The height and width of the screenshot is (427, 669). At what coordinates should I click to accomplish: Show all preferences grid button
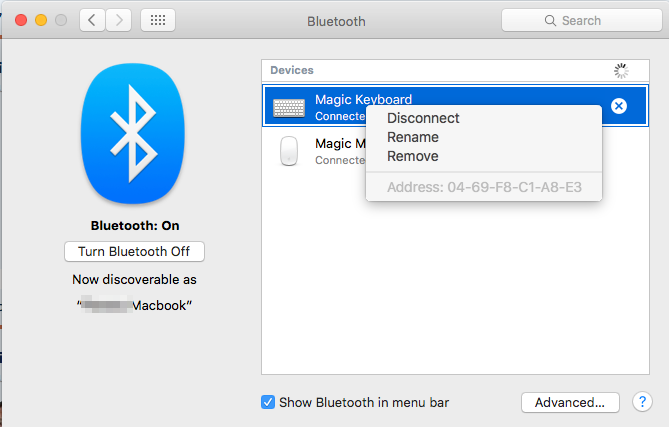click(x=158, y=20)
